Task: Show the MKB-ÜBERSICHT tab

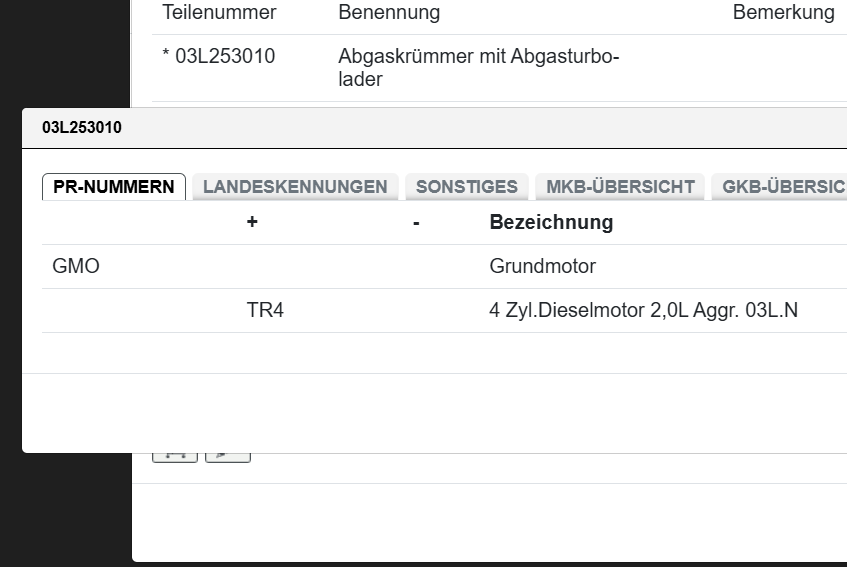Action: coord(620,187)
